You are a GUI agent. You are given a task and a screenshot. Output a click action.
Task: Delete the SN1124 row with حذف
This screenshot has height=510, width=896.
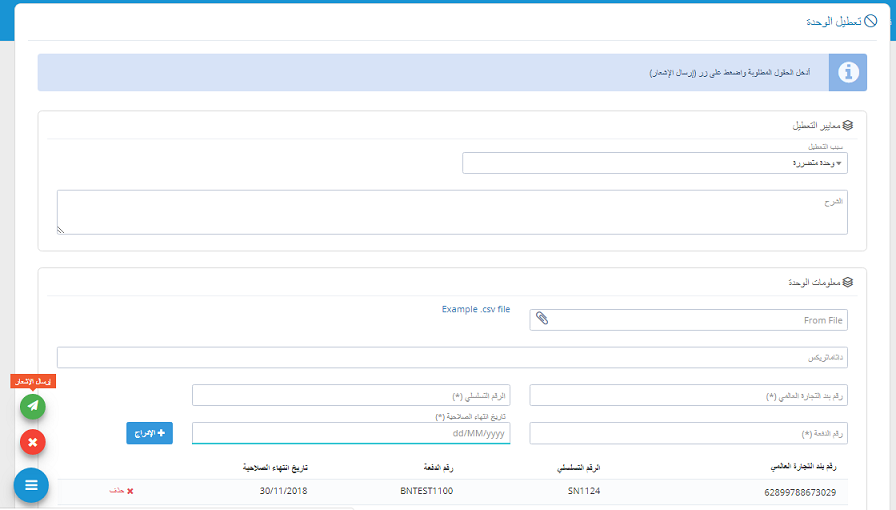121,491
